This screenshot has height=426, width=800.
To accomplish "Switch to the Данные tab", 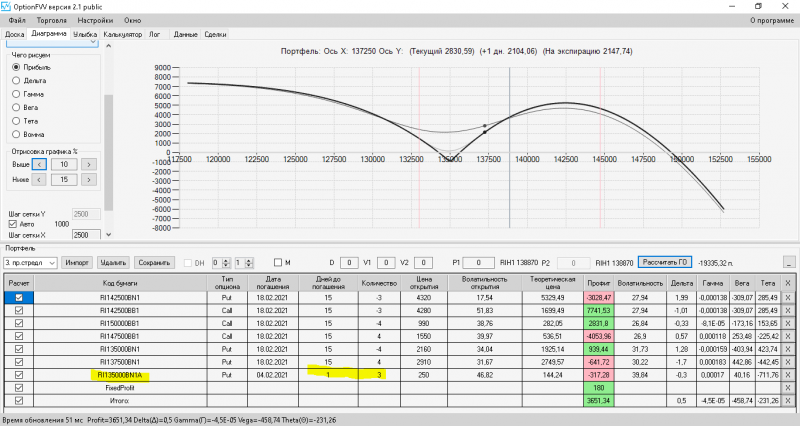I will [x=185, y=34].
